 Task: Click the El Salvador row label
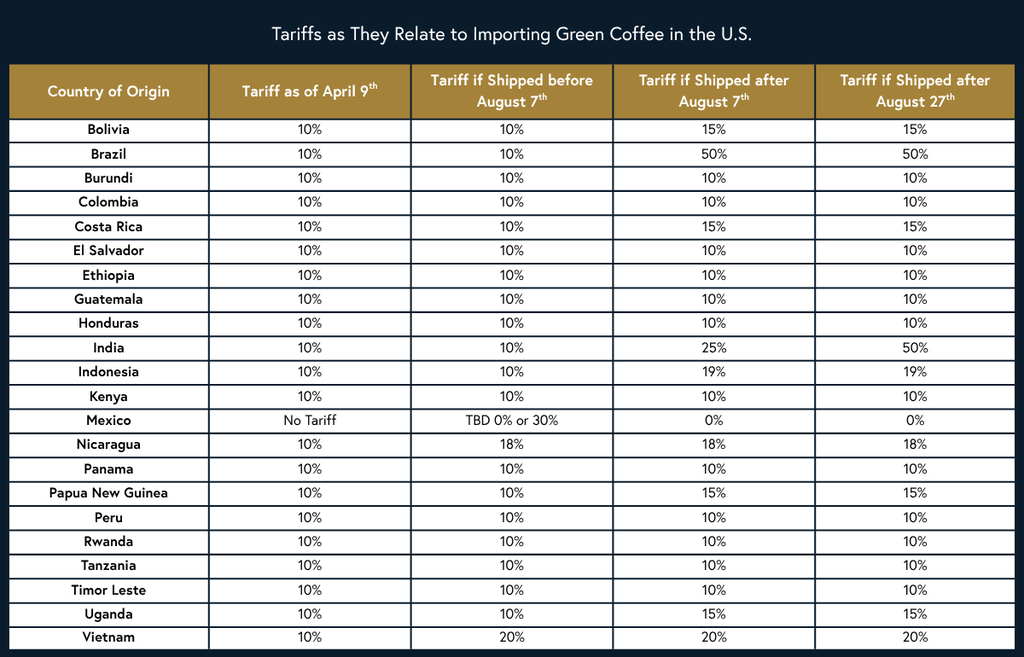point(108,251)
